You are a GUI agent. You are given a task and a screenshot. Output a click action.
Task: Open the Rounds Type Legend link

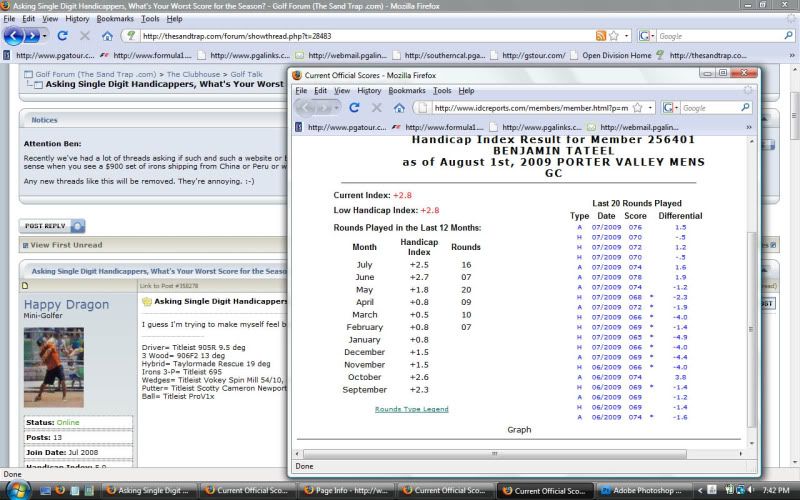[414, 409]
